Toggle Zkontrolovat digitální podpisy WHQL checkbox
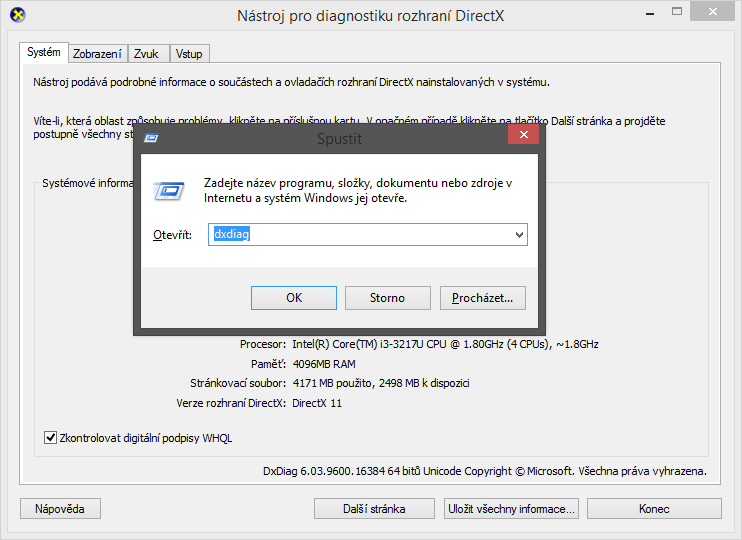 click(50, 437)
